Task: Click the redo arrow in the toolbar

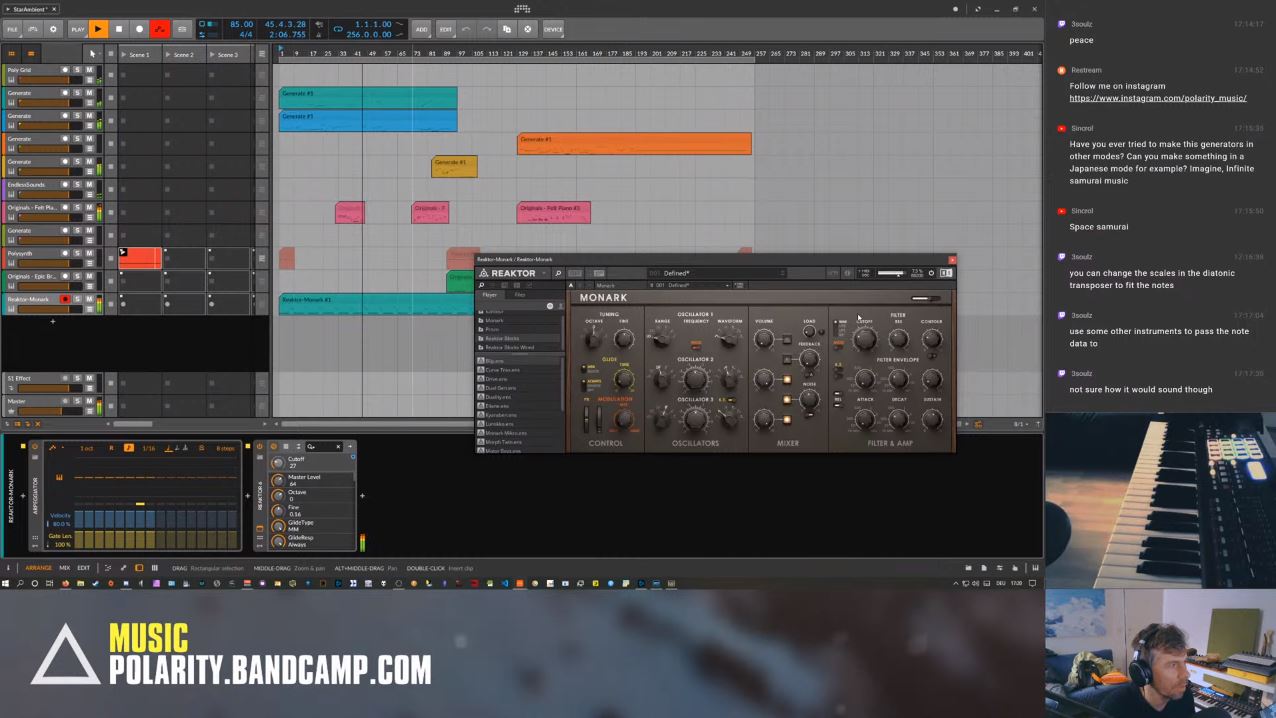Action: coord(486,29)
